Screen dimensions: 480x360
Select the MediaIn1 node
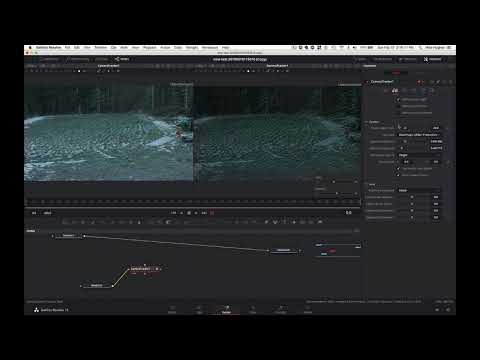[68, 236]
